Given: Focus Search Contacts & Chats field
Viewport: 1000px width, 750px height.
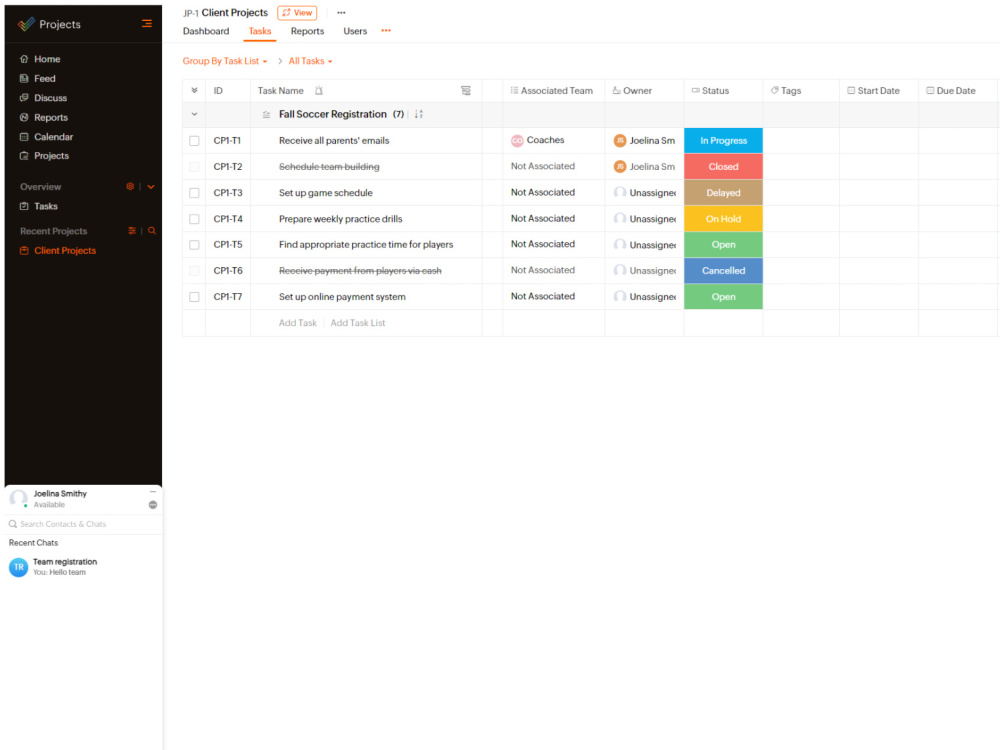Looking at the screenshot, I should pos(83,524).
